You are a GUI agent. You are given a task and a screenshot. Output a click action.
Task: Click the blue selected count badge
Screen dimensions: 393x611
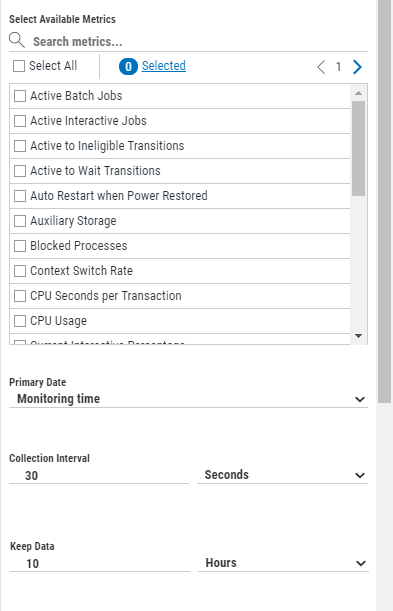point(128,67)
